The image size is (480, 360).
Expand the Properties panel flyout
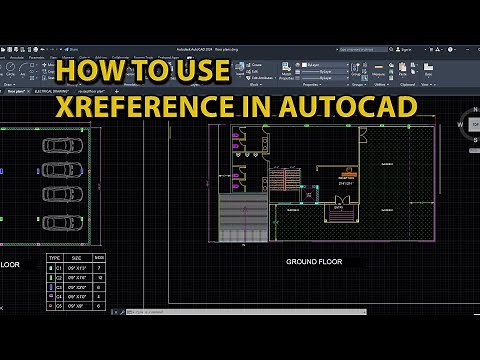[312, 85]
